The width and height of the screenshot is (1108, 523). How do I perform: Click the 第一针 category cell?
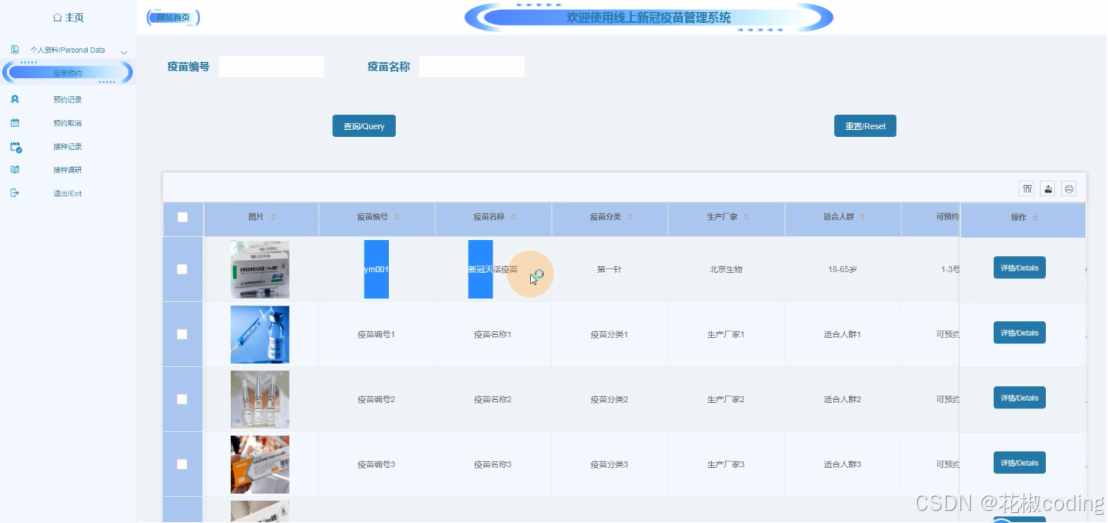coord(609,269)
